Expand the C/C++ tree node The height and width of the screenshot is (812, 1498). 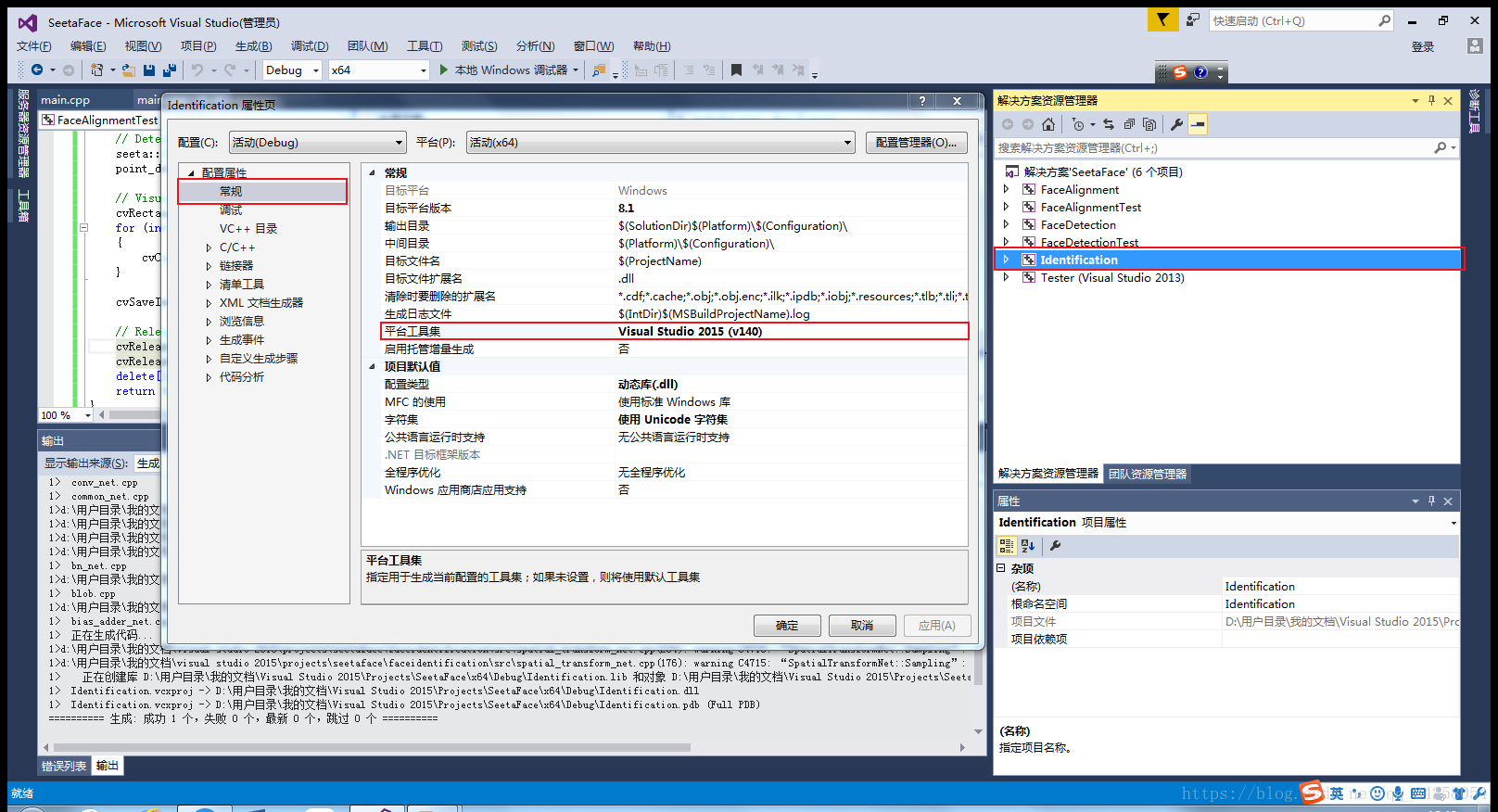point(209,247)
